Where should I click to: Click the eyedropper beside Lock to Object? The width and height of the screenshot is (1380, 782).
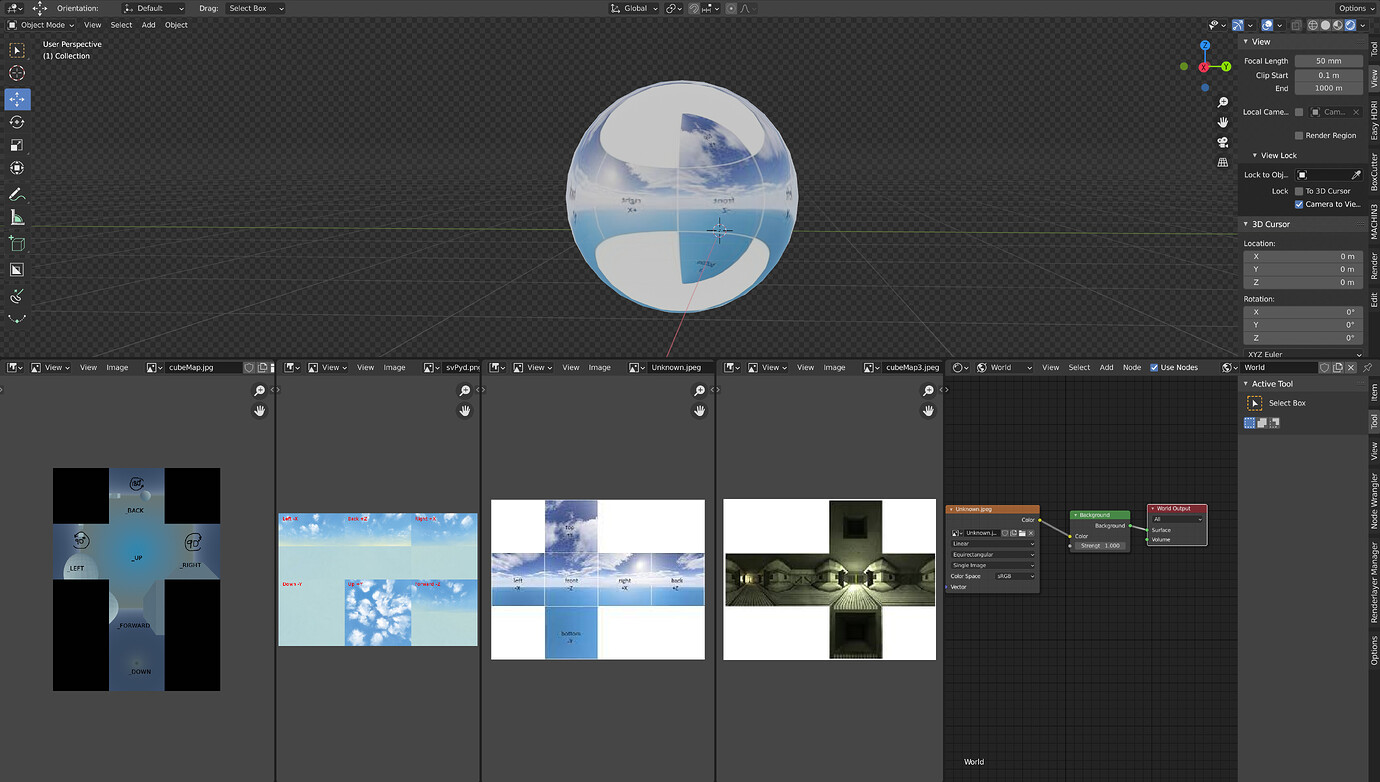pyautogui.click(x=1356, y=175)
